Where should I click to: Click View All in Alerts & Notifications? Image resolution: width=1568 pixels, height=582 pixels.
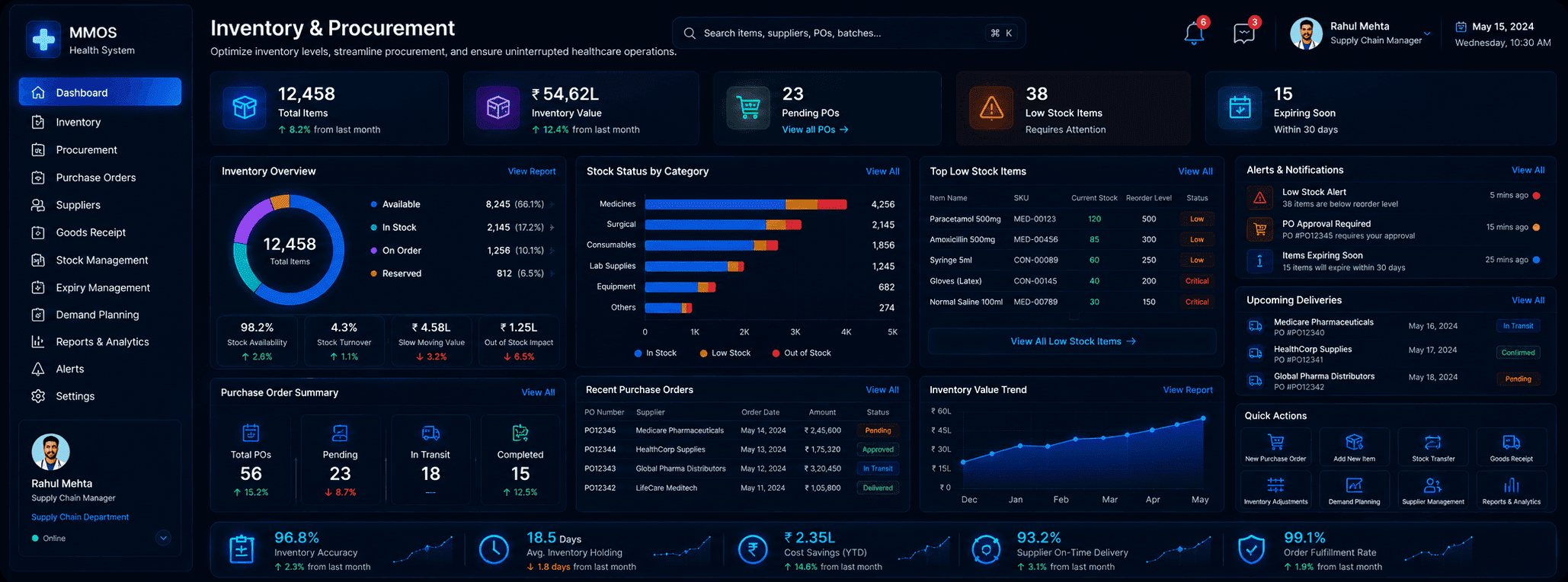(x=1528, y=170)
